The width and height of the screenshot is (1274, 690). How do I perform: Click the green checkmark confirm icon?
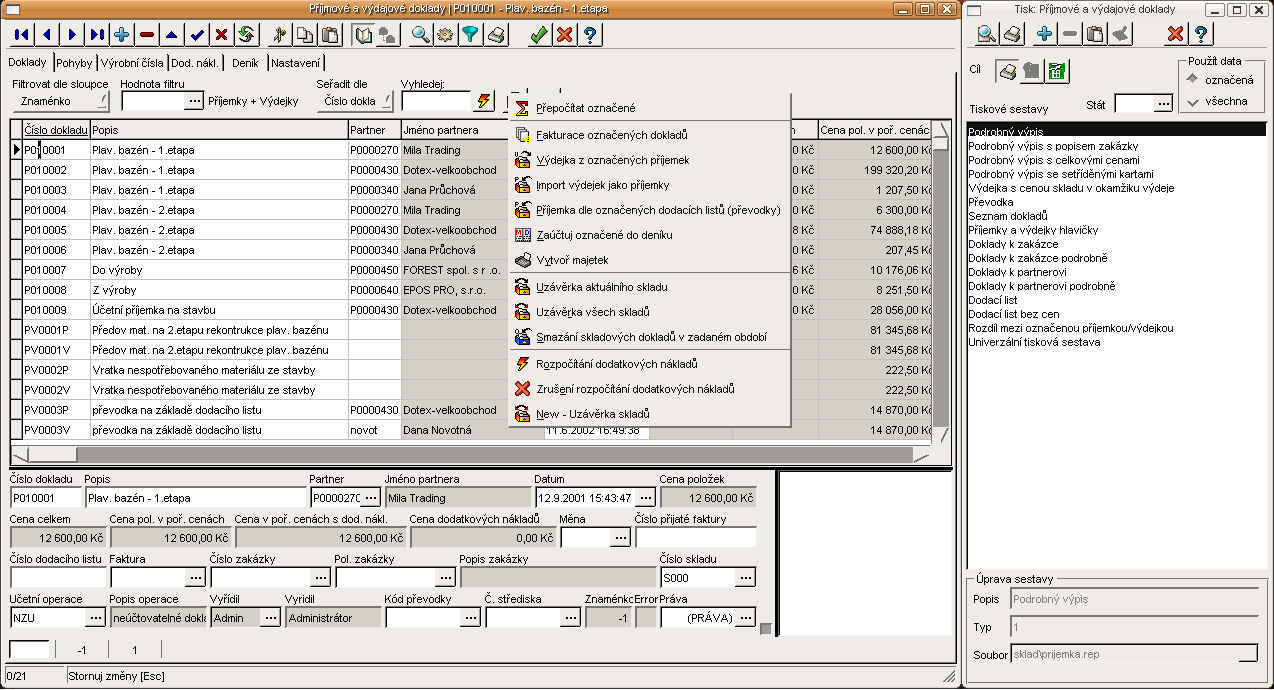(x=539, y=35)
